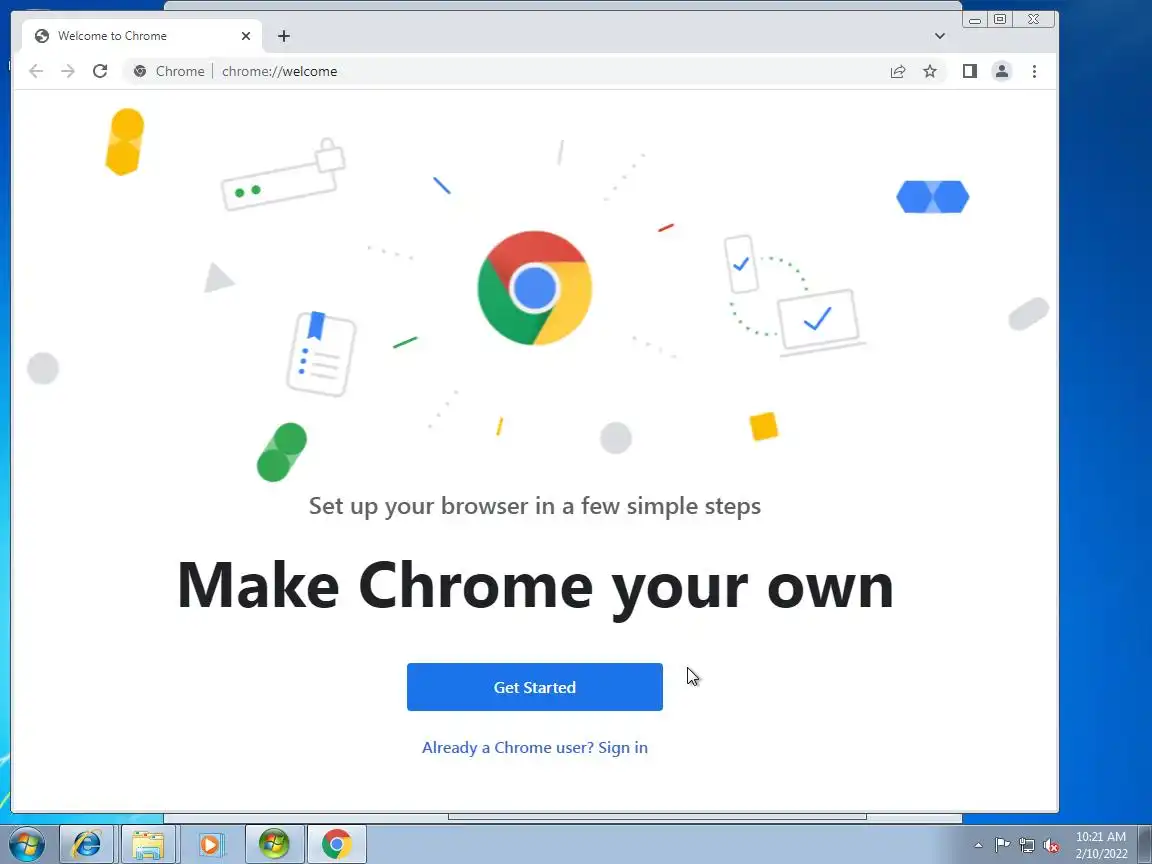Viewport: 1152px width, 864px height.
Task: Click the Chrome taskbar icon
Action: [336, 844]
